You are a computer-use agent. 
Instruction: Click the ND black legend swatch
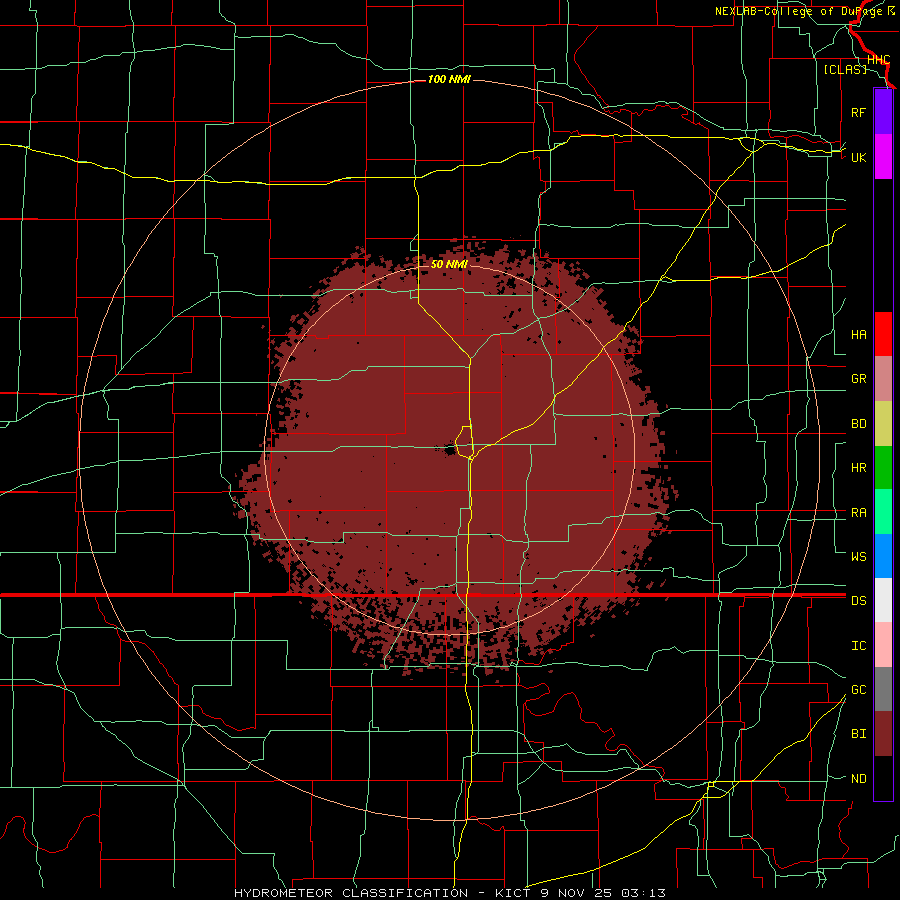point(883,778)
